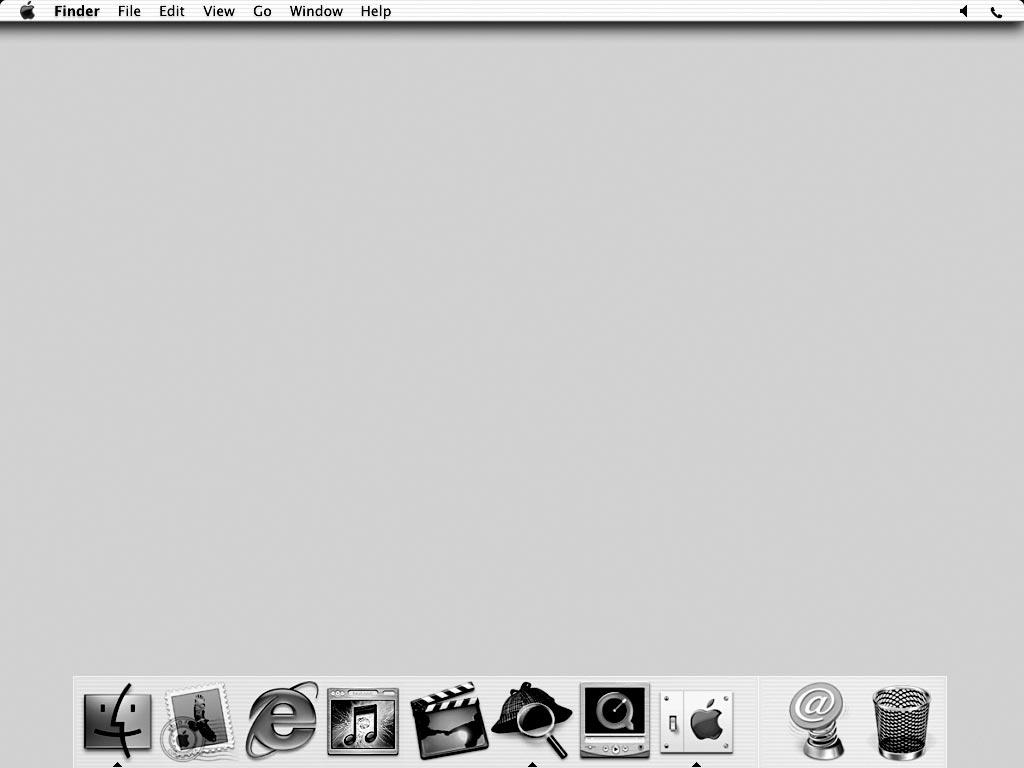Click the phone modem status icon
The height and width of the screenshot is (768, 1024).
pyautogui.click(x=997, y=12)
